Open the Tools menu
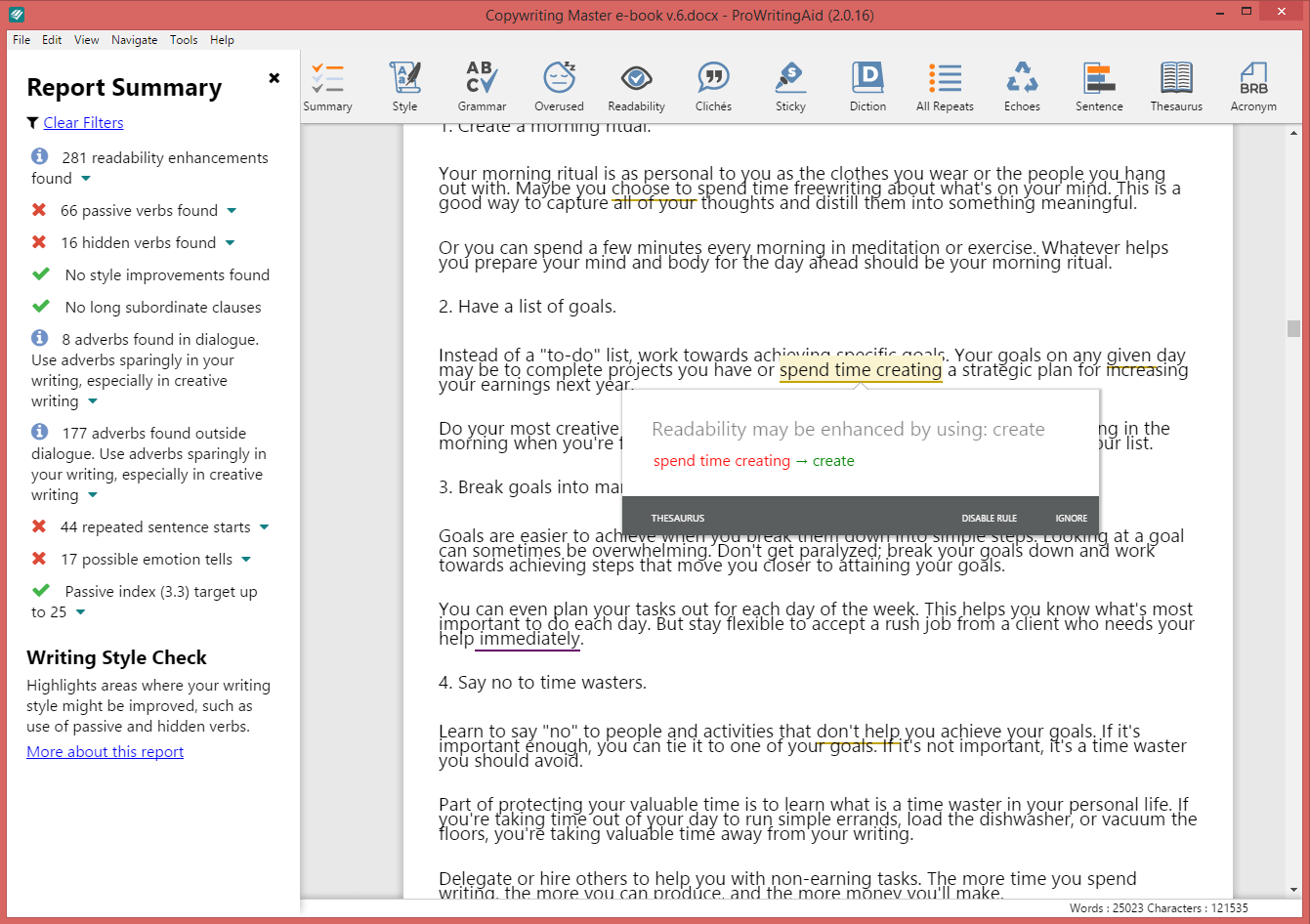 pyautogui.click(x=184, y=40)
